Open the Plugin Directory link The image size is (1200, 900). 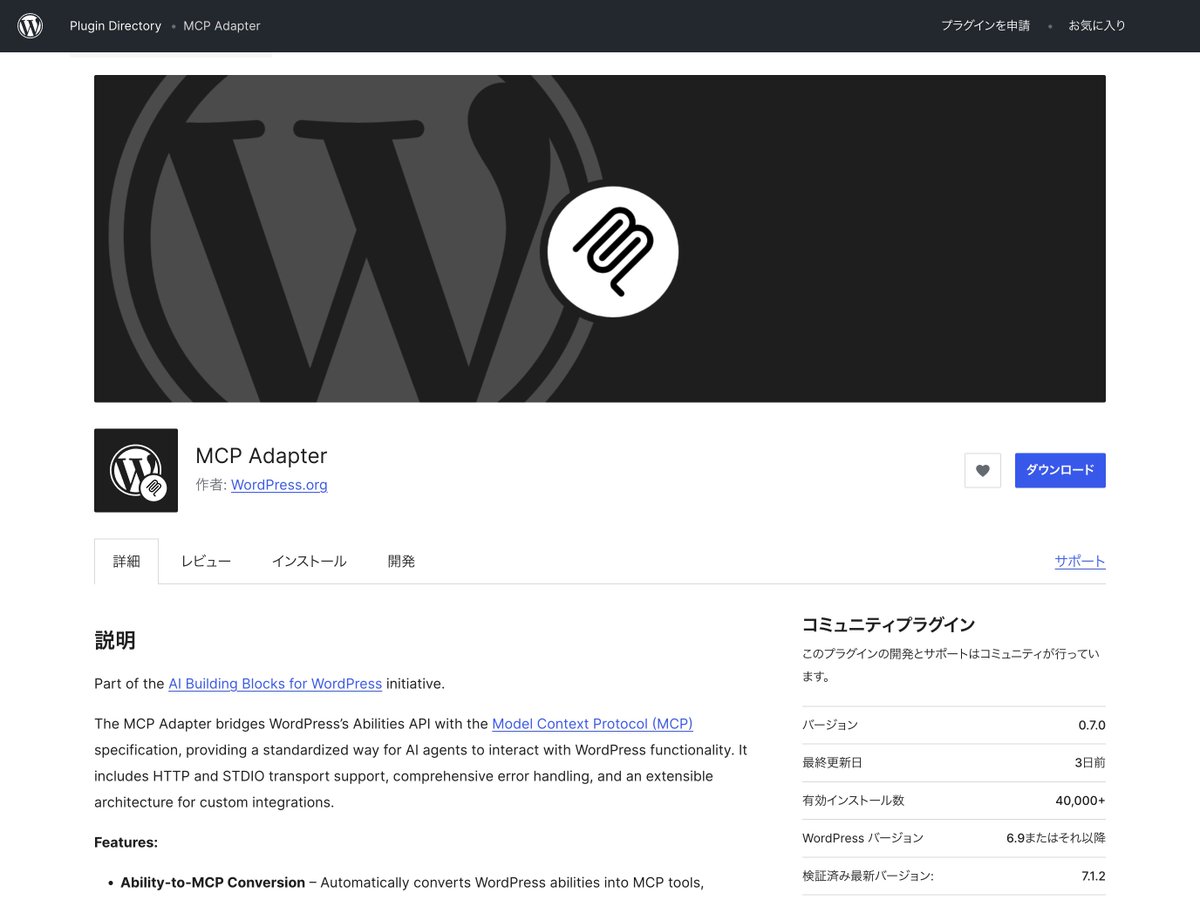point(115,26)
